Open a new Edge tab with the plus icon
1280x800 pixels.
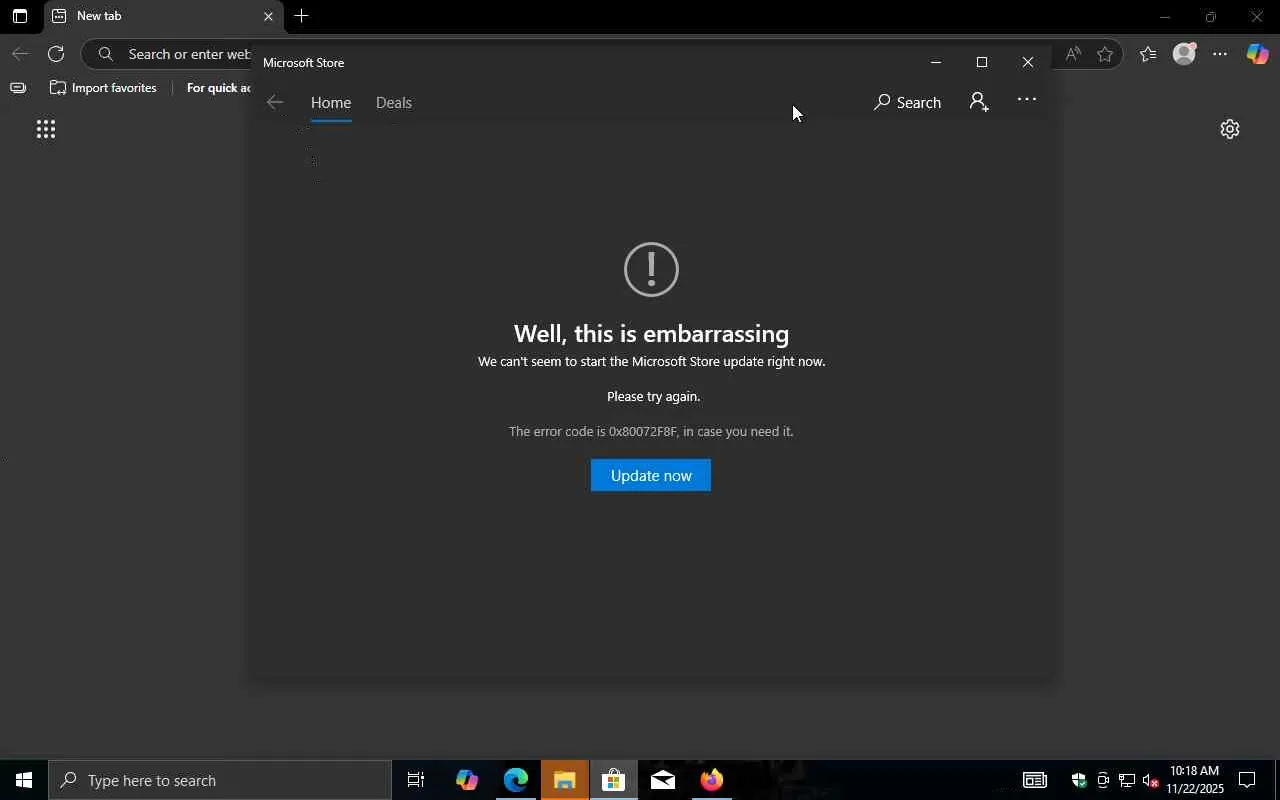(x=301, y=16)
